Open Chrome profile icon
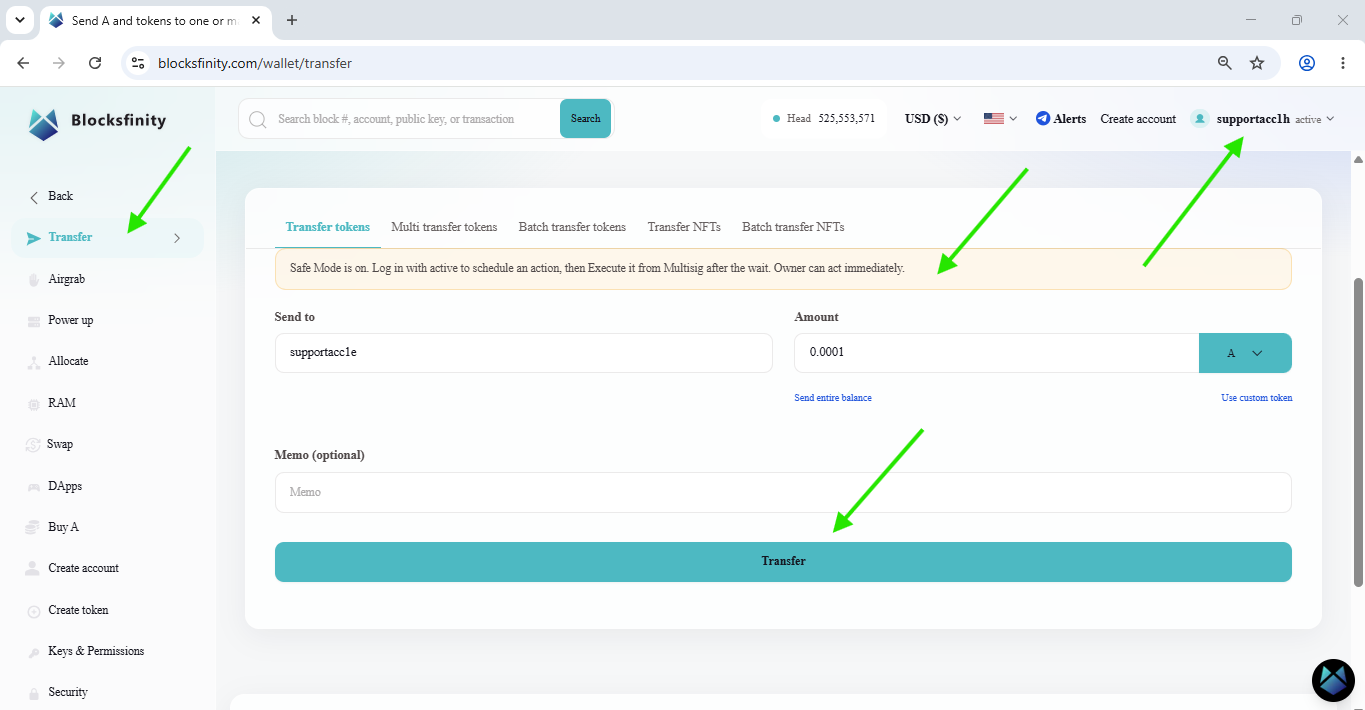Image resolution: width=1365 pixels, height=710 pixels. pyautogui.click(x=1307, y=63)
